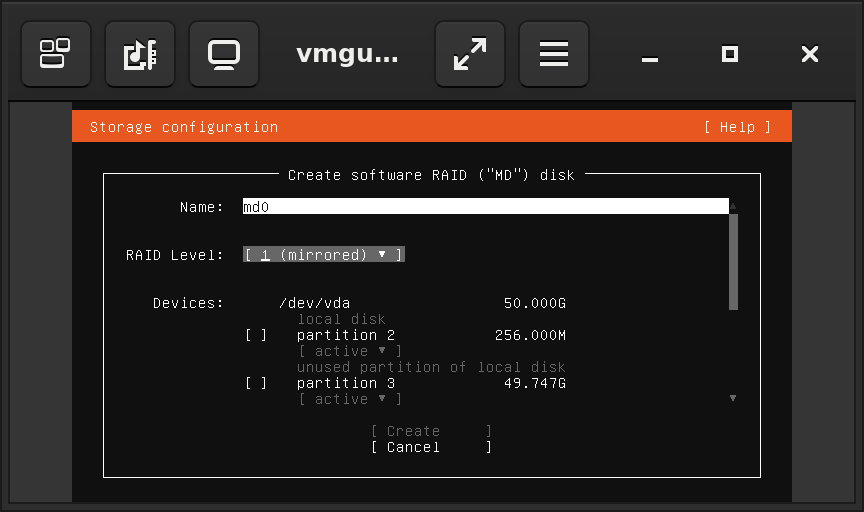Viewport: 864px width, 512px height.
Task: Click the media/USB devices toolbar icon
Action: [x=140, y=54]
